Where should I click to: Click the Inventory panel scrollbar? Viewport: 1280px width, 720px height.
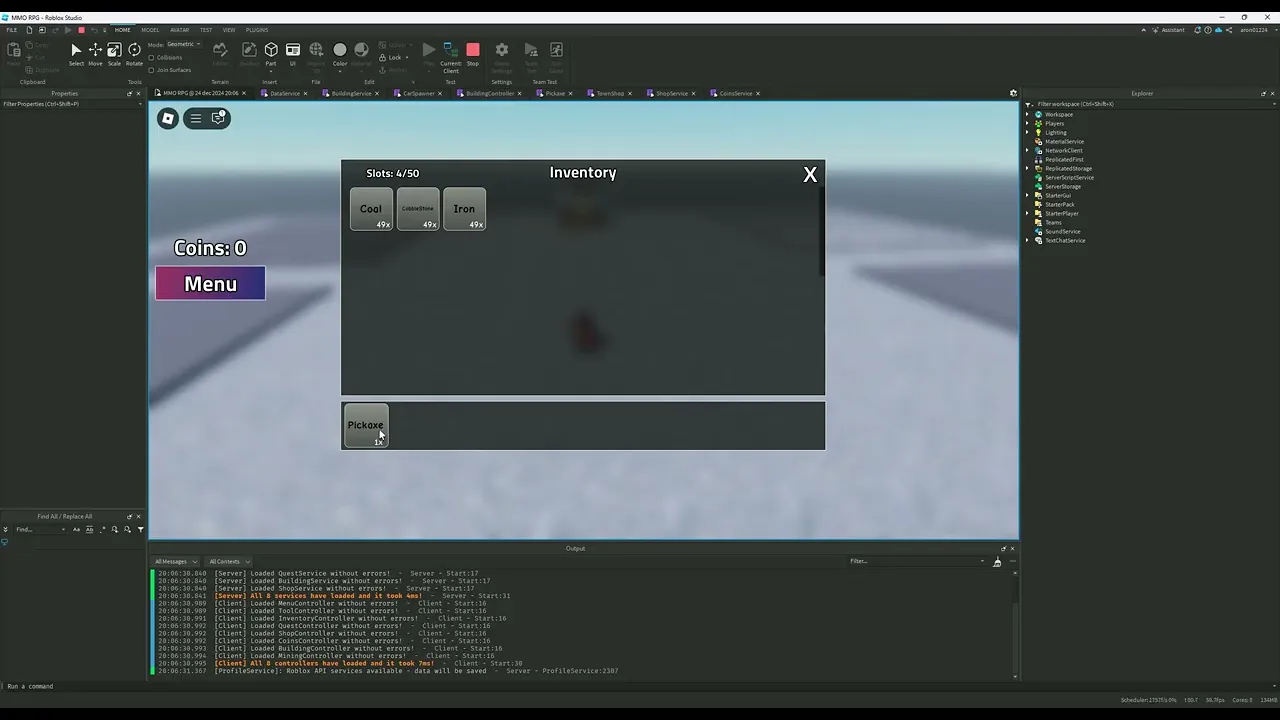click(x=822, y=230)
